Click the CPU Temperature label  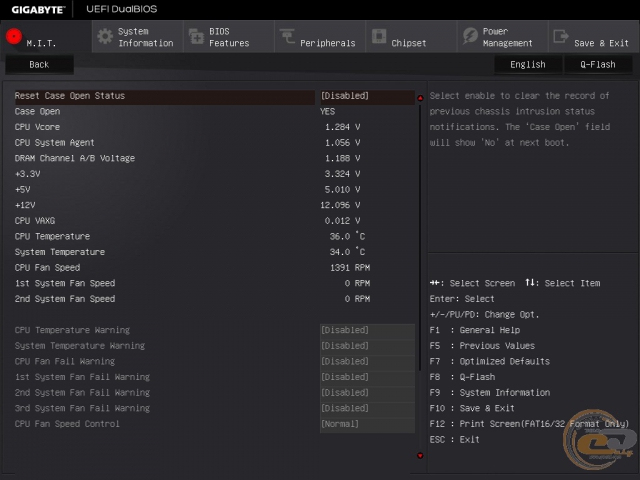[x=52, y=236]
